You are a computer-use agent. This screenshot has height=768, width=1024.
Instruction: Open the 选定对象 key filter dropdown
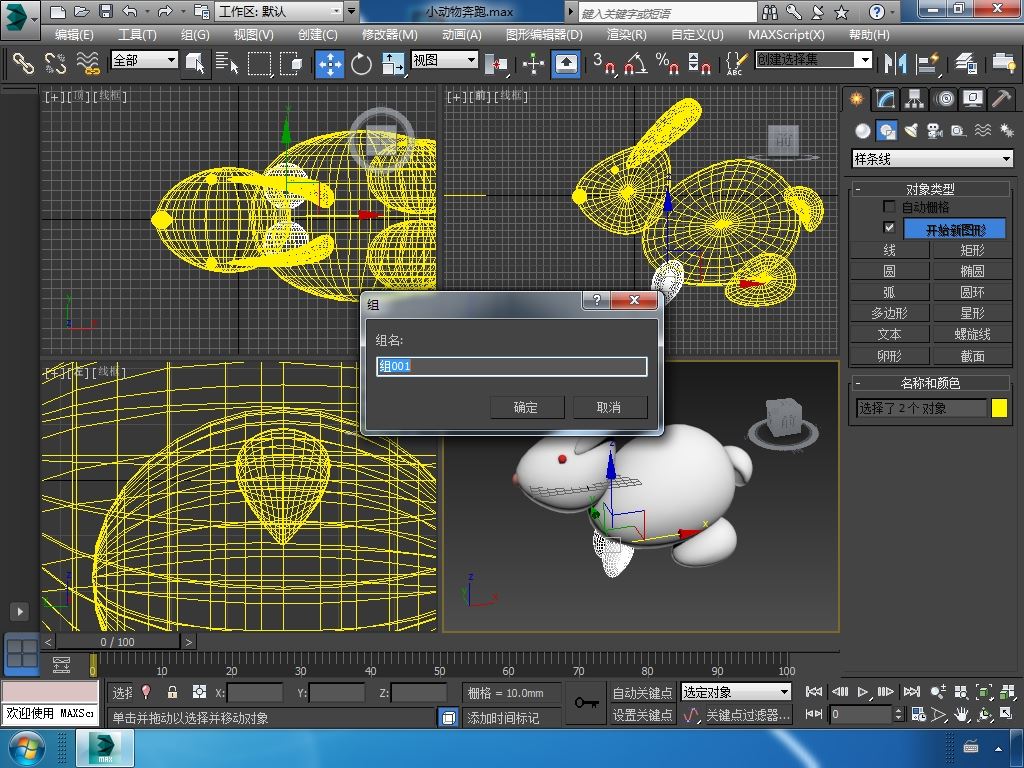[735, 692]
